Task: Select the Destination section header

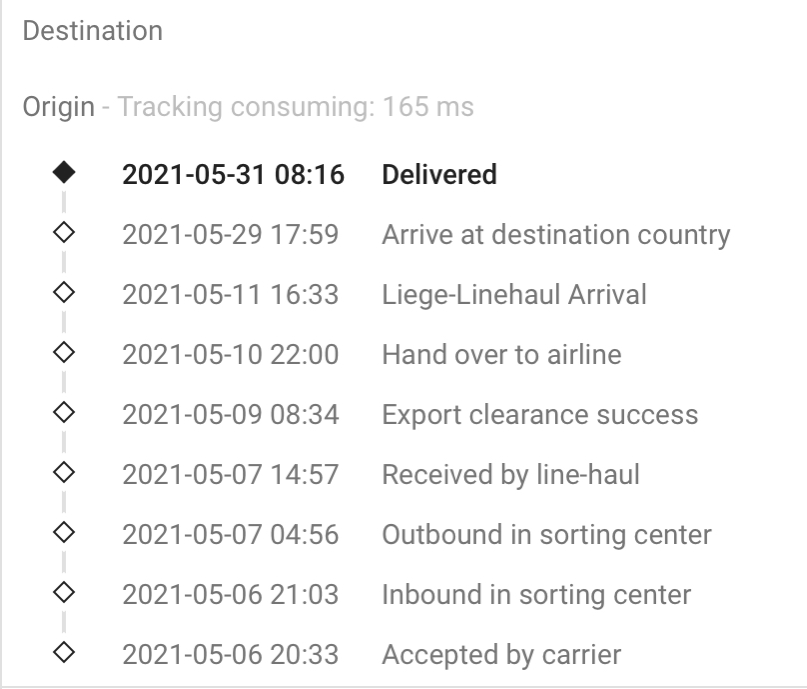Action: 92,31
